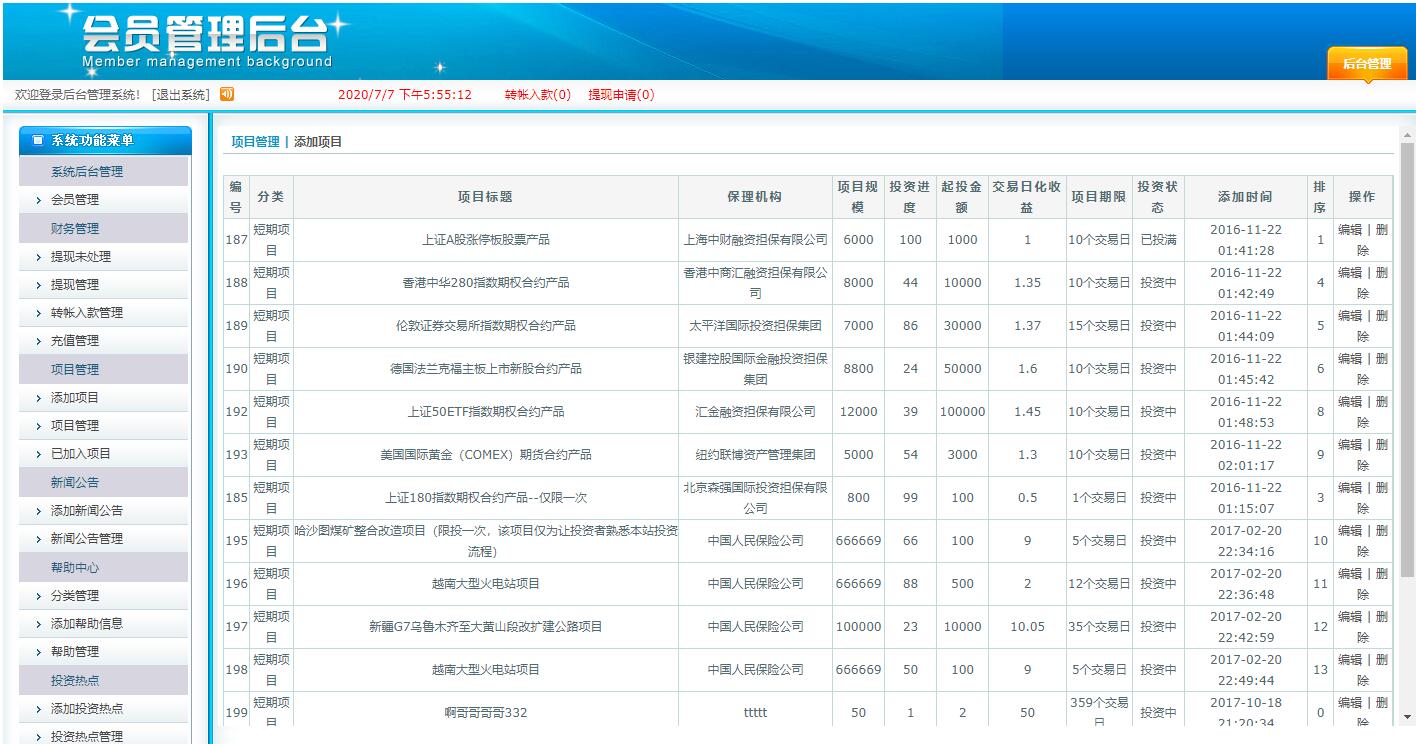Click the arrow icon before 会员管理

37,199
